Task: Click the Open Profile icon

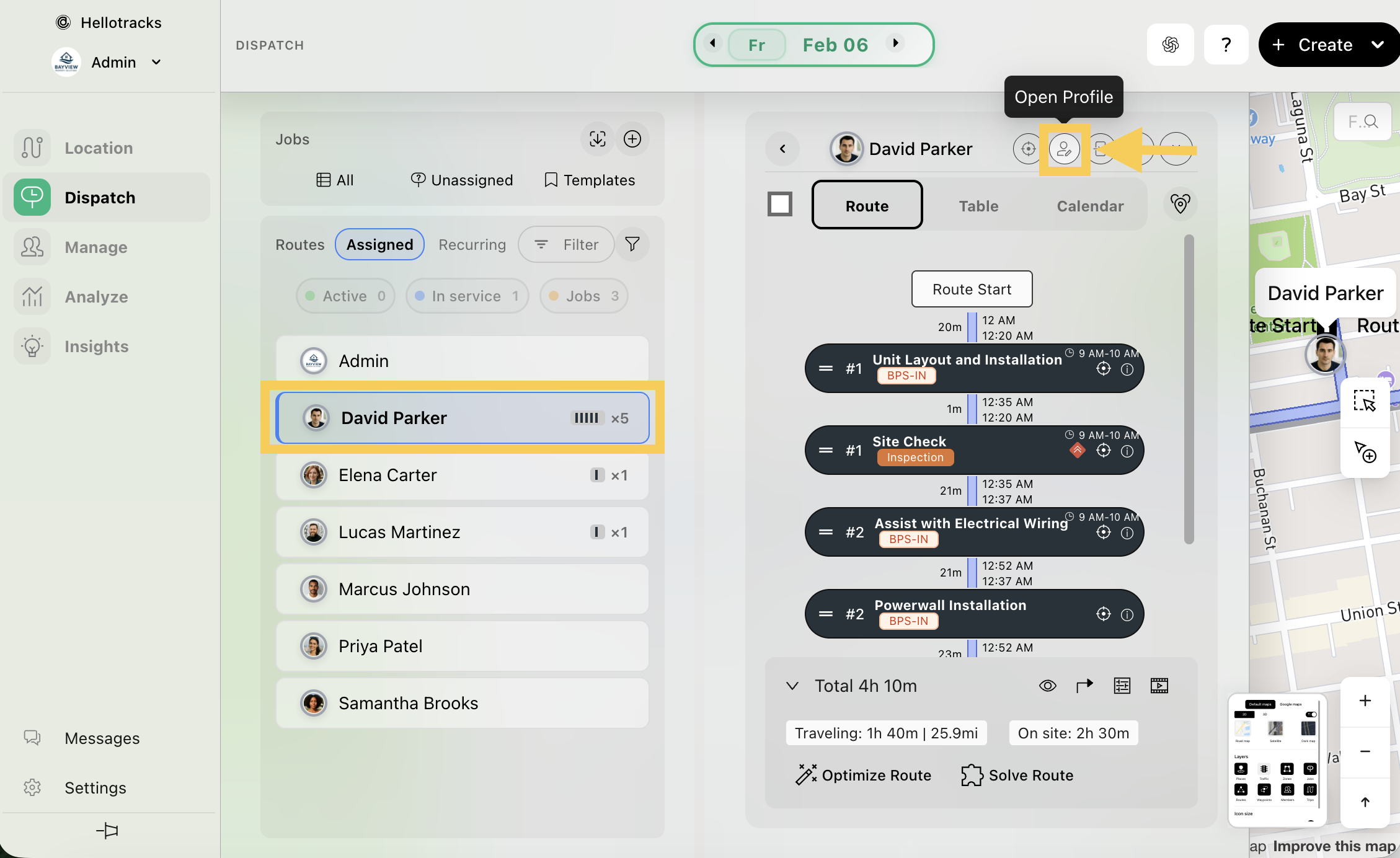Action: coord(1064,149)
